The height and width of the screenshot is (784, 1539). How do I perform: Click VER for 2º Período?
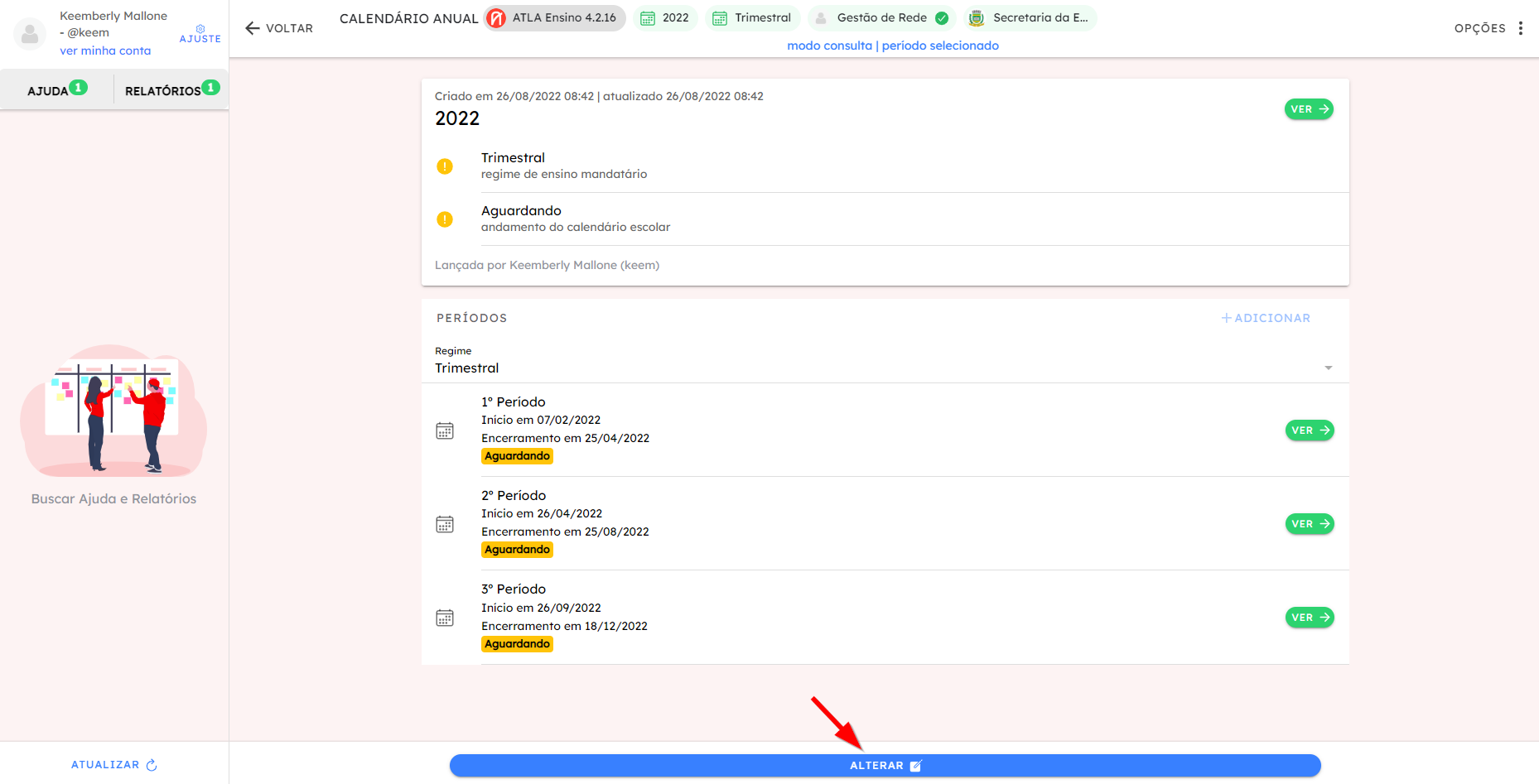(1310, 524)
